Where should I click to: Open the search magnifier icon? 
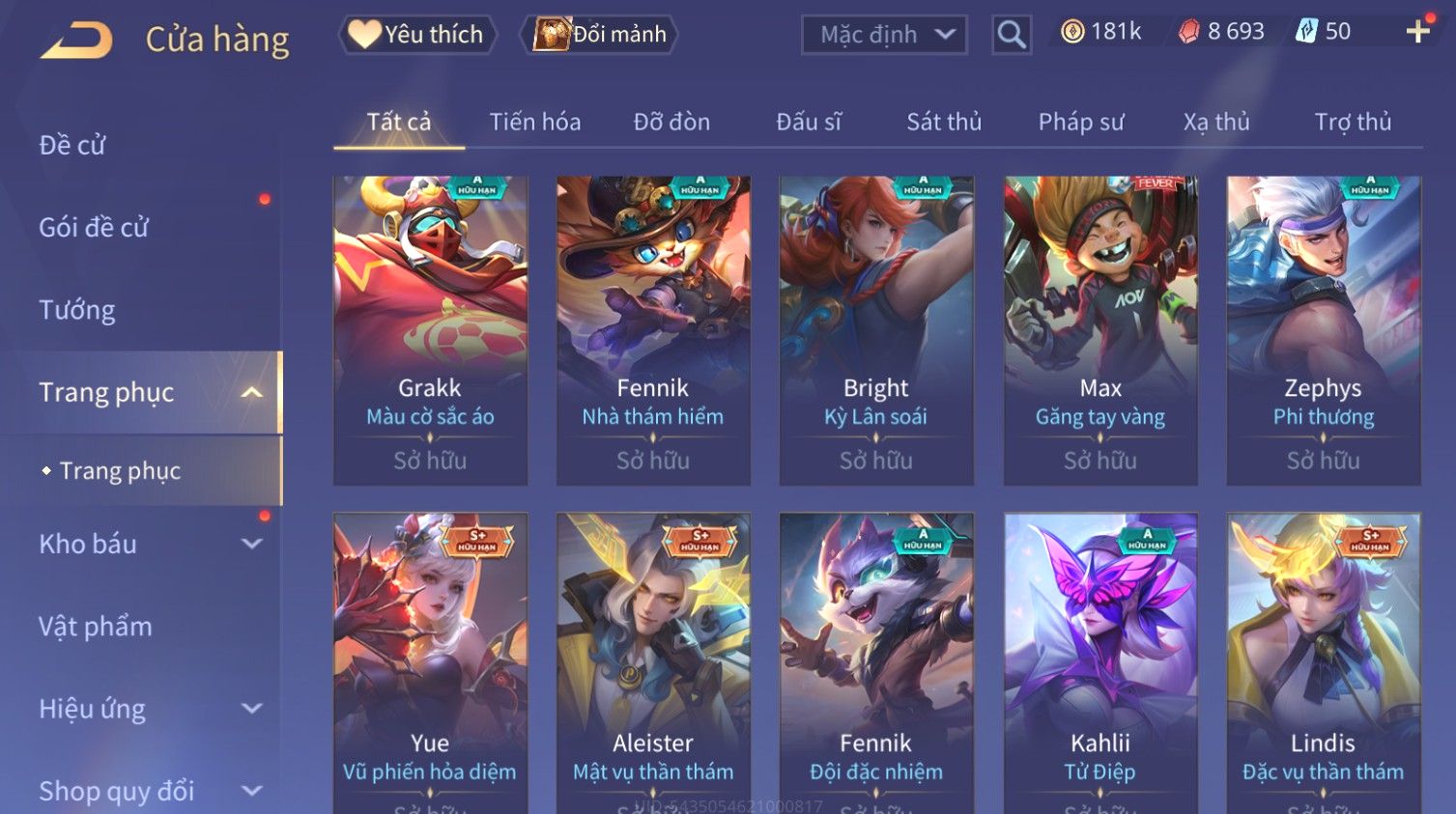1011,35
